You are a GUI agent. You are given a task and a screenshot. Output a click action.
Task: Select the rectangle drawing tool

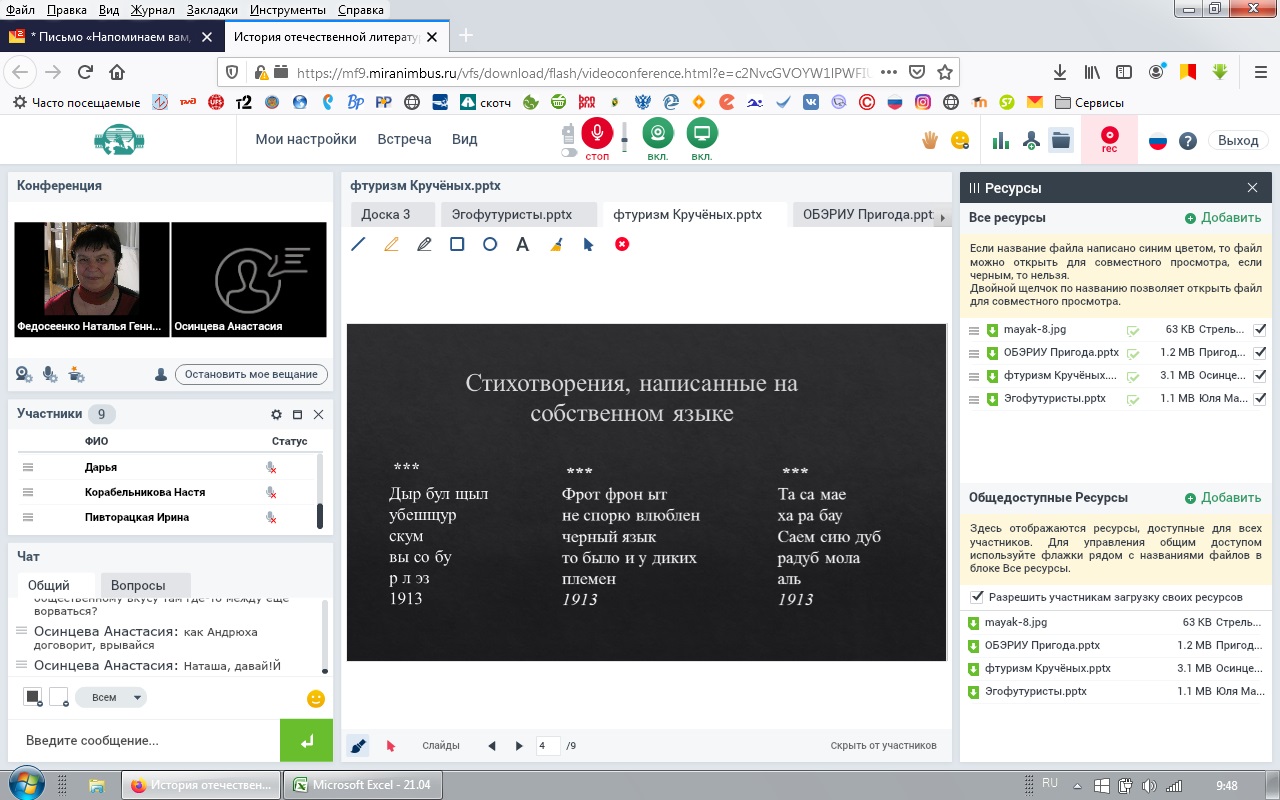point(457,244)
